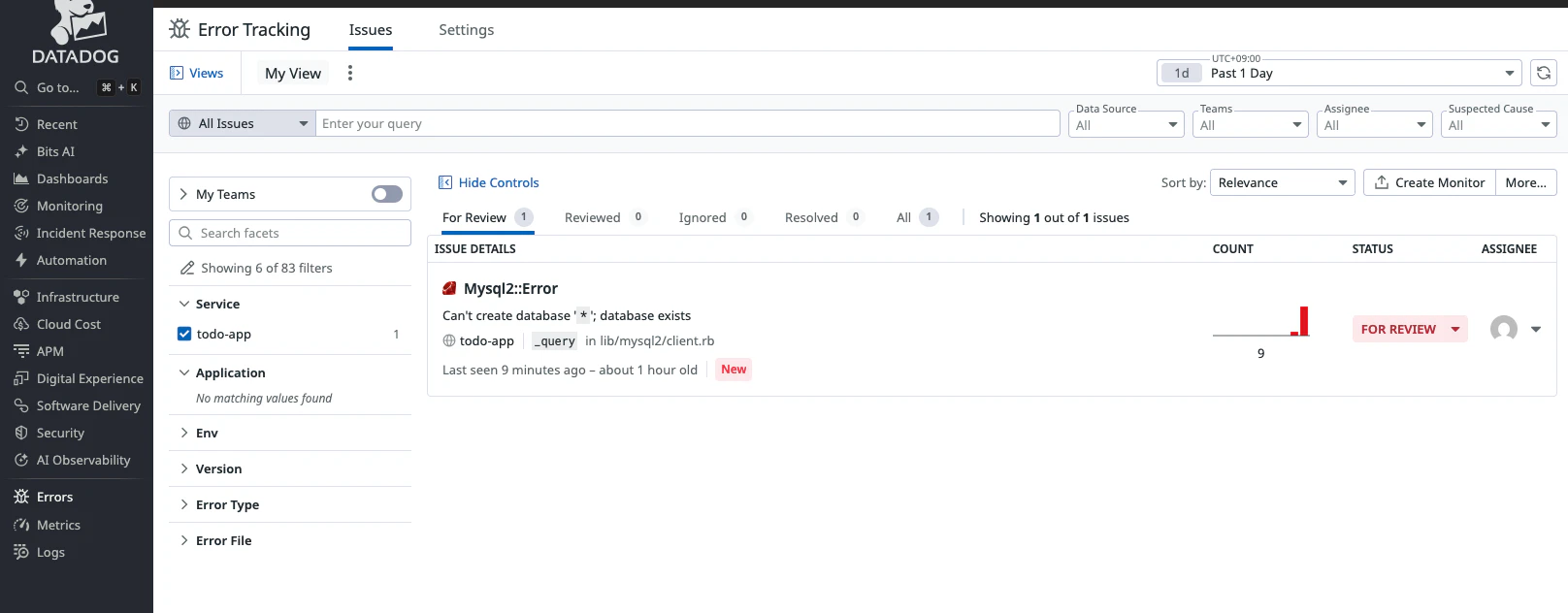Open the FOR REVIEW status dropdown

pyautogui.click(x=1410, y=329)
